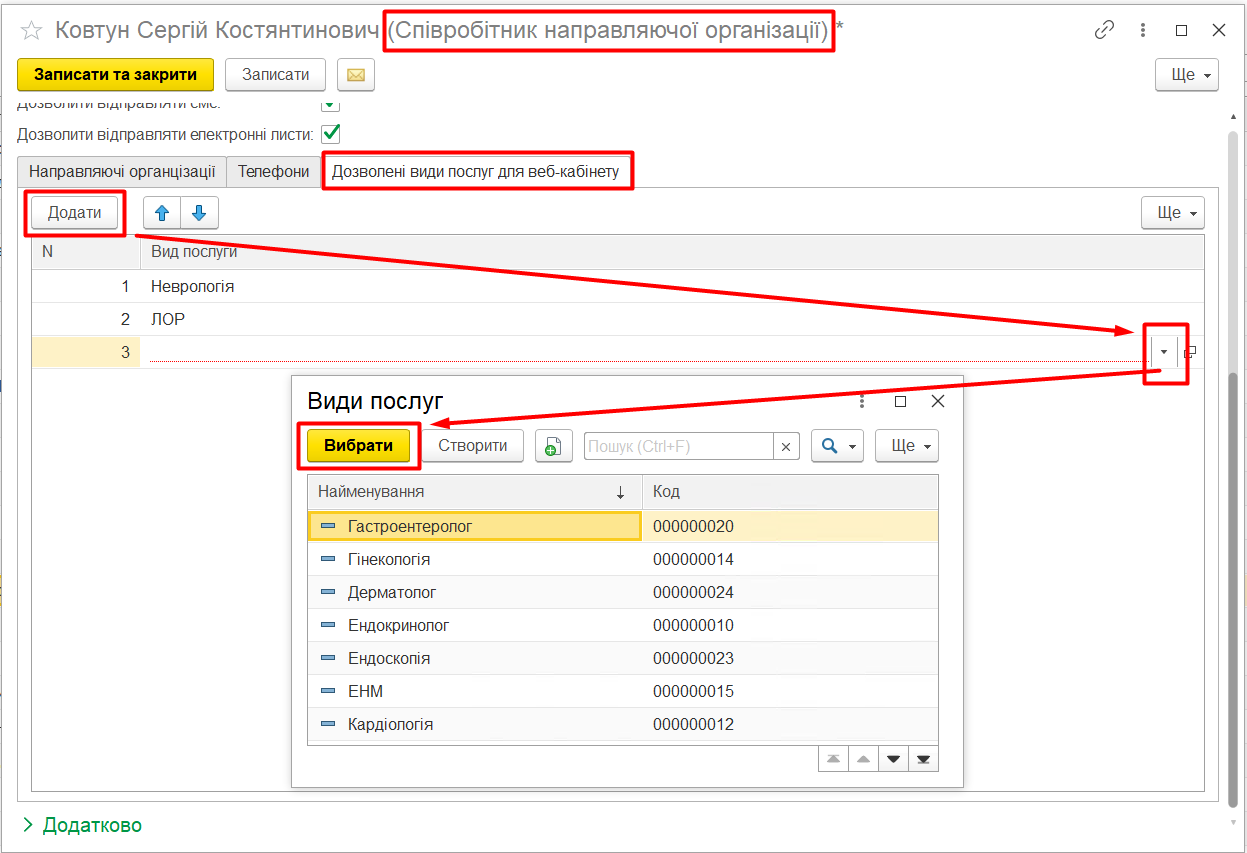1247x853 pixels.
Task: Move row down with blue arrow
Action: (198, 212)
